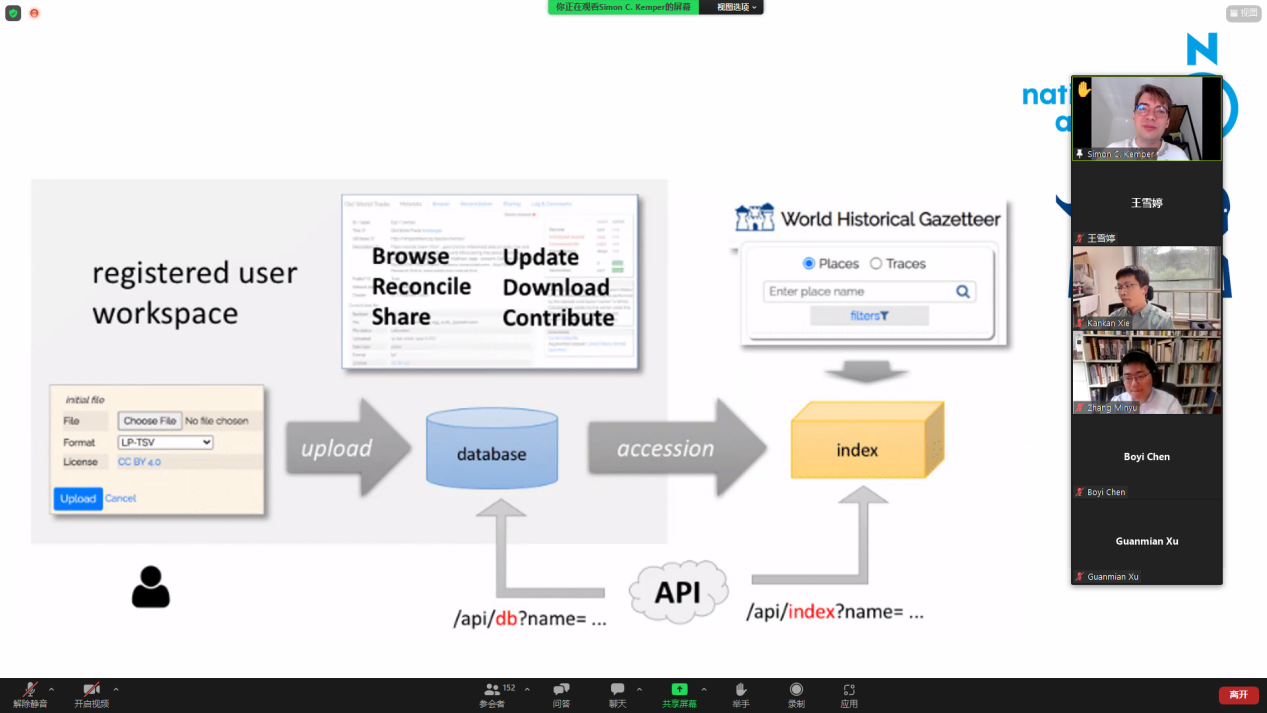The width and height of the screenshot is (1267, 713).
Task: Expand the audio options arrow beside mute
Action: click(x=51, y=689)
